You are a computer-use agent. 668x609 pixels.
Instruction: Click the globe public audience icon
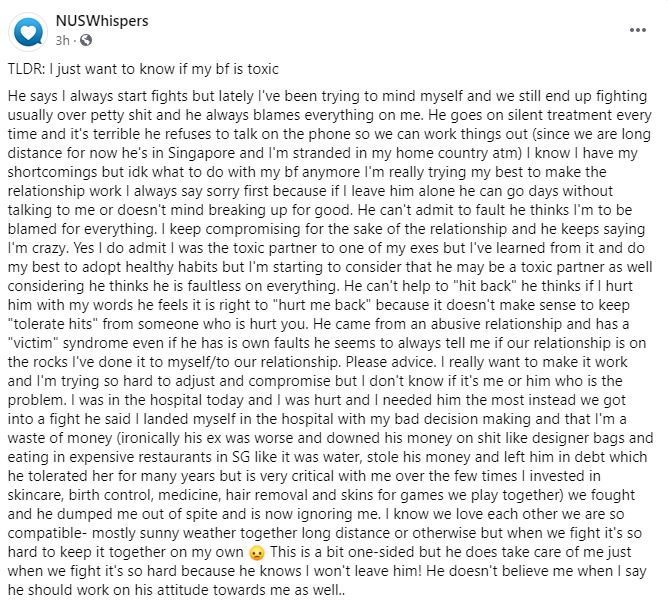86,40
